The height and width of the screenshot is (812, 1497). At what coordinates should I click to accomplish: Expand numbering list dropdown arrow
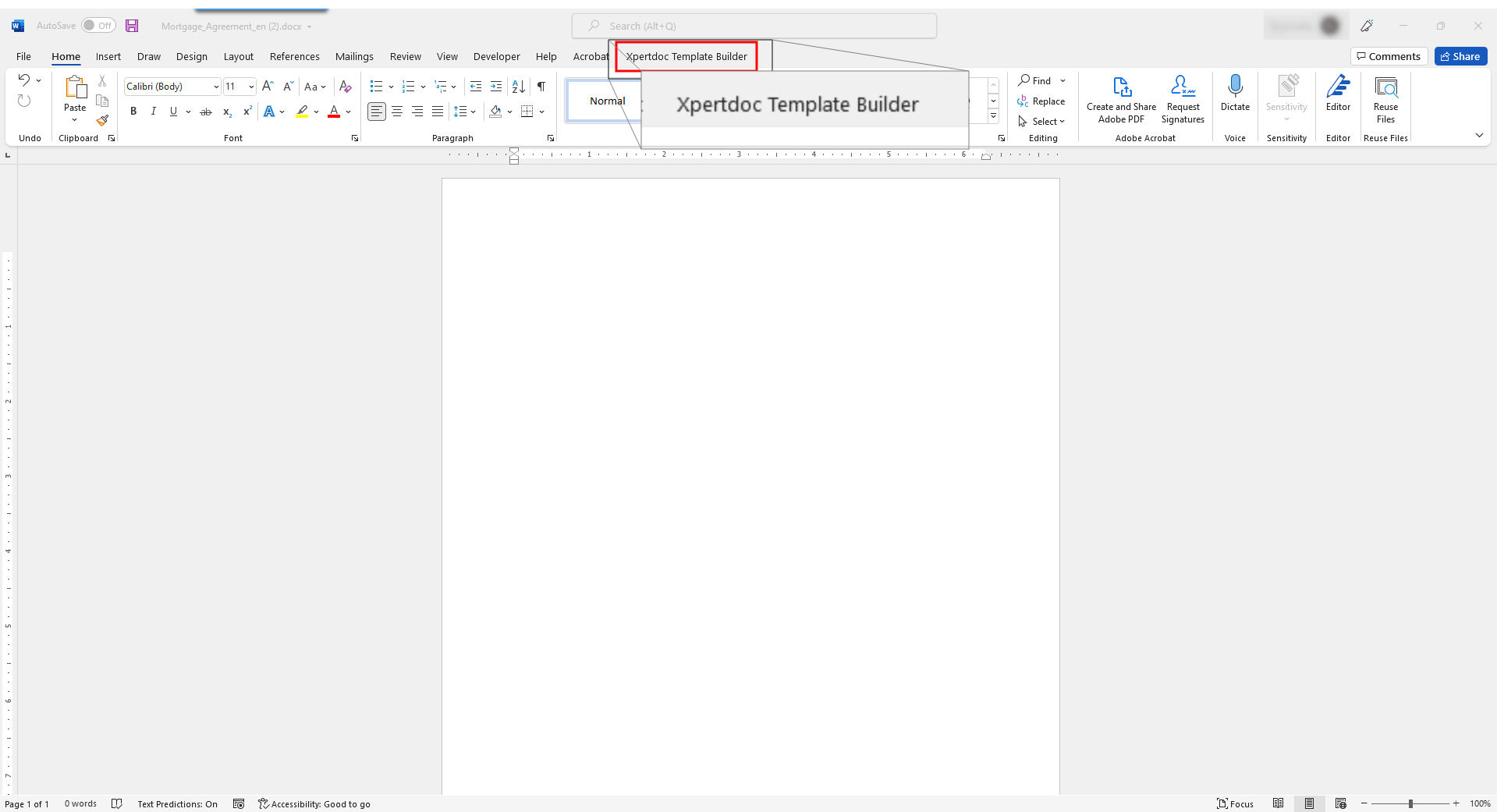(x=423, y=87)
